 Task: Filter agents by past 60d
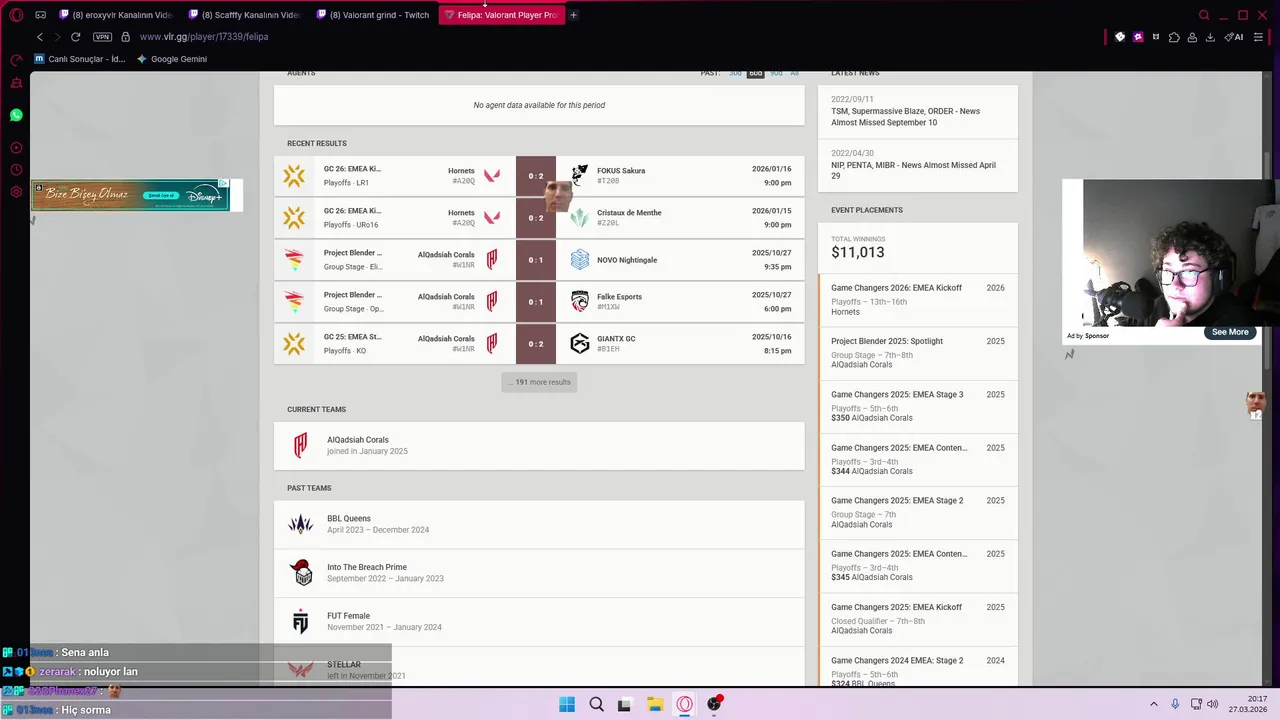coord(755,73)
